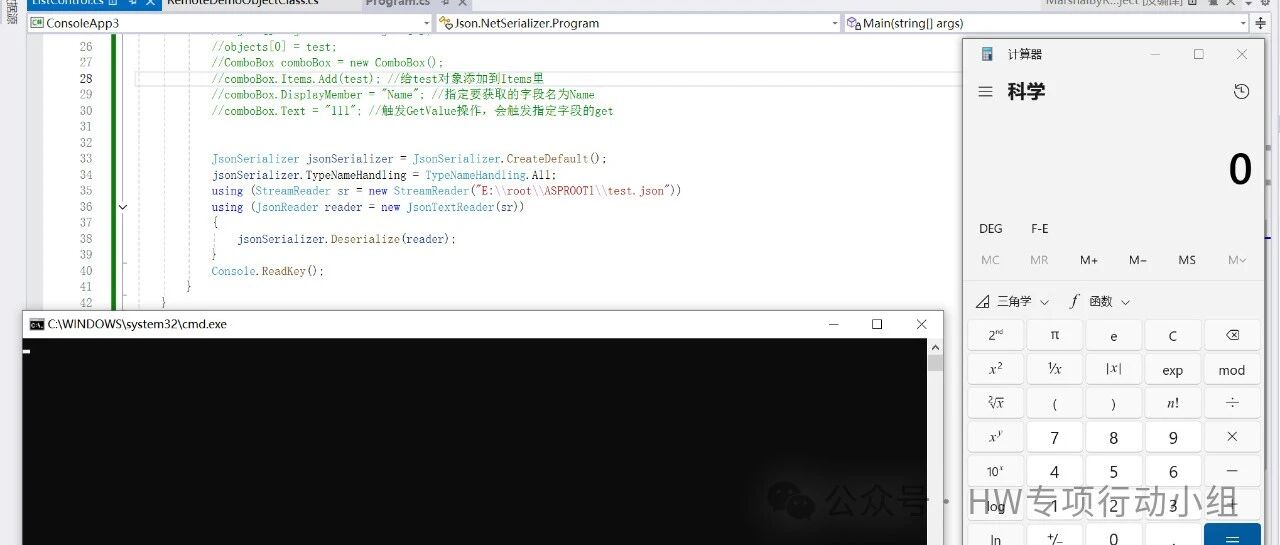Viewport: 1280px width, 545px height.
Task: Click the divide operator key
Action: (1232, 403)
